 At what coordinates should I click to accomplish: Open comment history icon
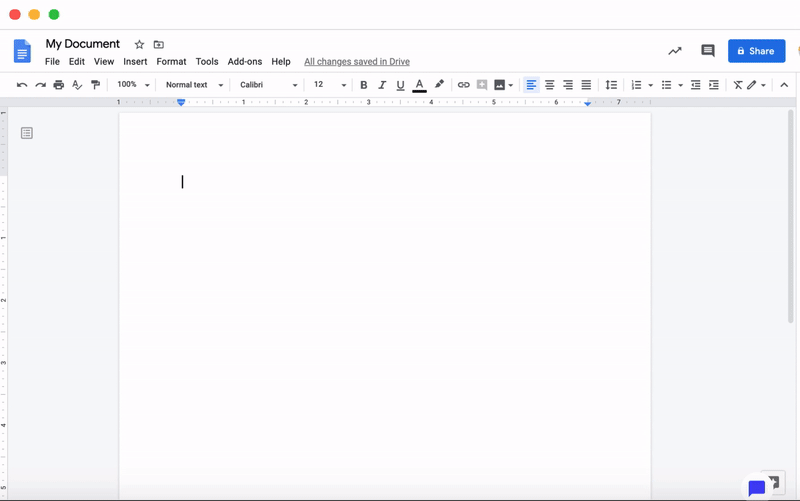coord(707,51)
